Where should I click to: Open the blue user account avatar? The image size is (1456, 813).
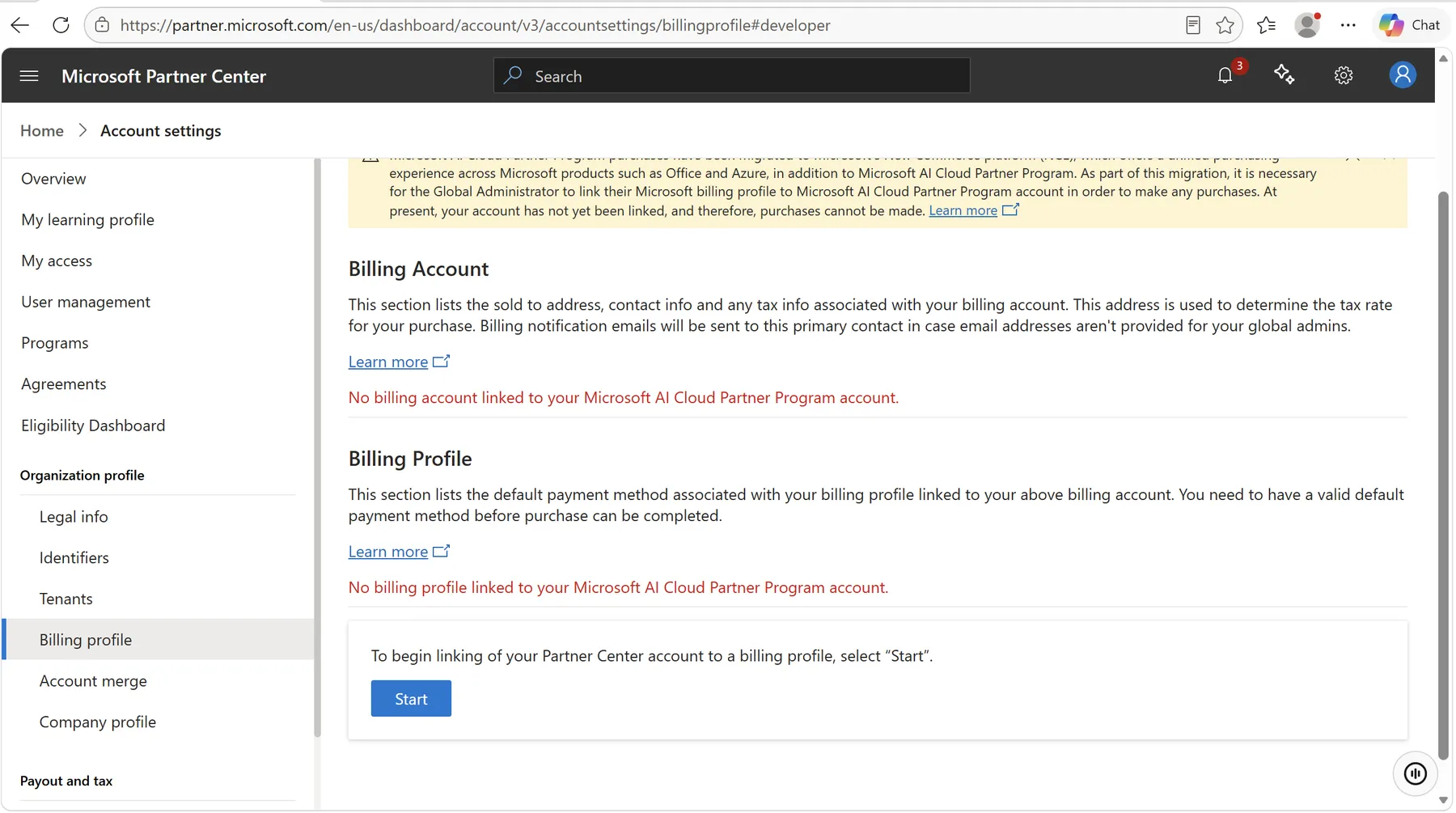(x=1403, y=75)
